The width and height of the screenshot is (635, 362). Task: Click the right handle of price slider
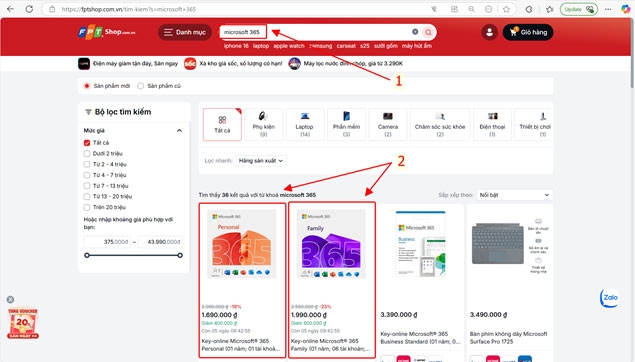coord(180,255)
